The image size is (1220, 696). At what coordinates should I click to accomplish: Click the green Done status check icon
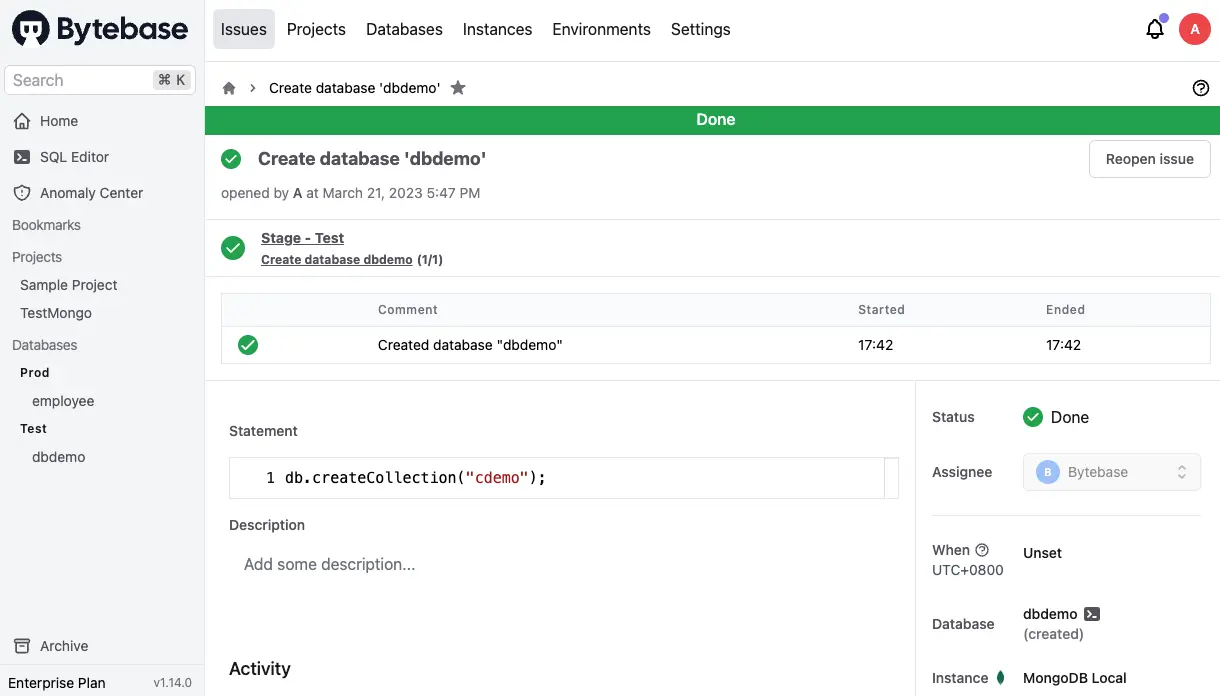click(1033, 417)
